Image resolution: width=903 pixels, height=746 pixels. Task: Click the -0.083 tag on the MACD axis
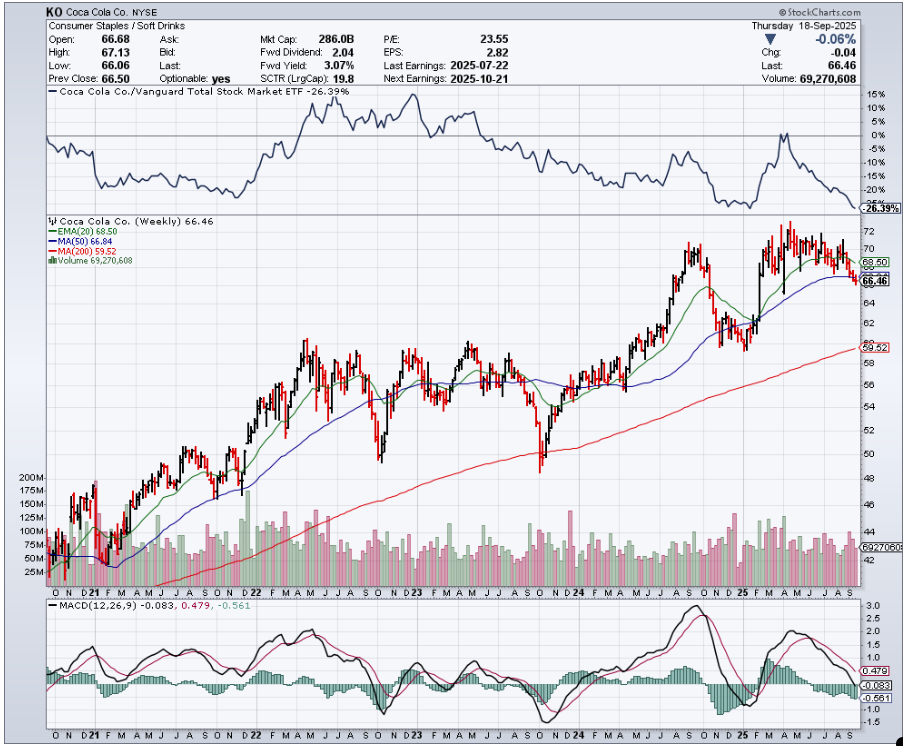875,686
